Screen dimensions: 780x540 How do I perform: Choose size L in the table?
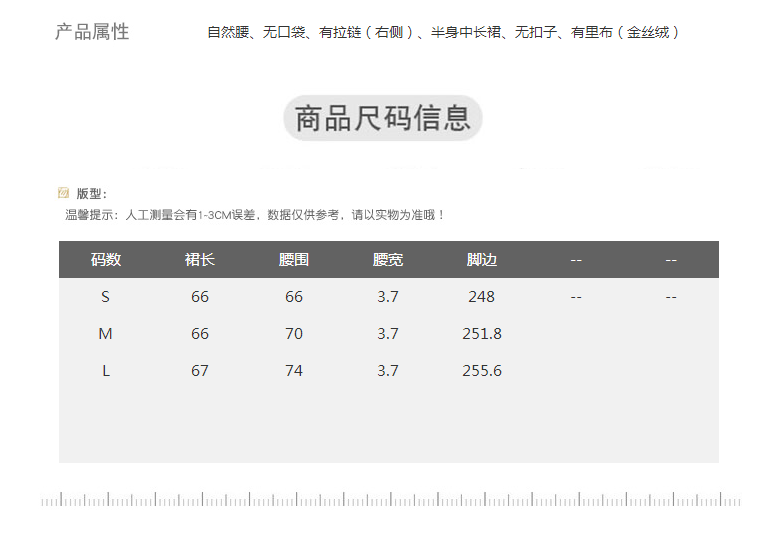106,371
